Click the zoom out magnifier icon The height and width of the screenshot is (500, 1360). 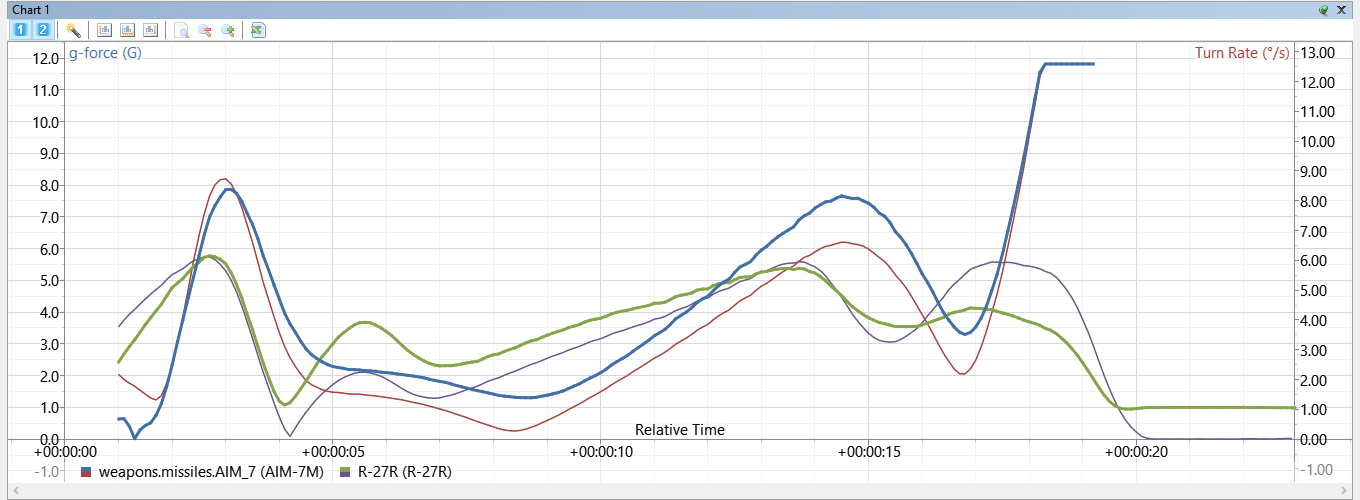204,29
